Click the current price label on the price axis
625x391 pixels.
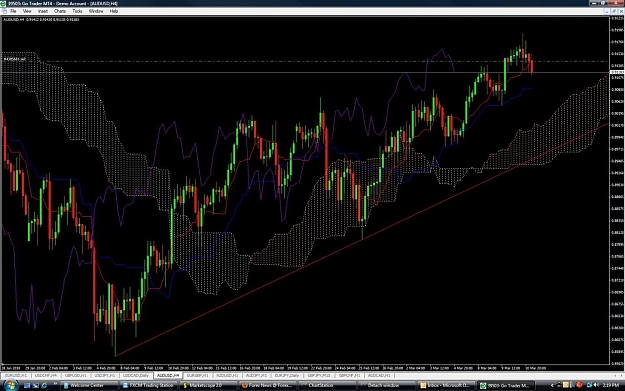[x=617, y=72]
